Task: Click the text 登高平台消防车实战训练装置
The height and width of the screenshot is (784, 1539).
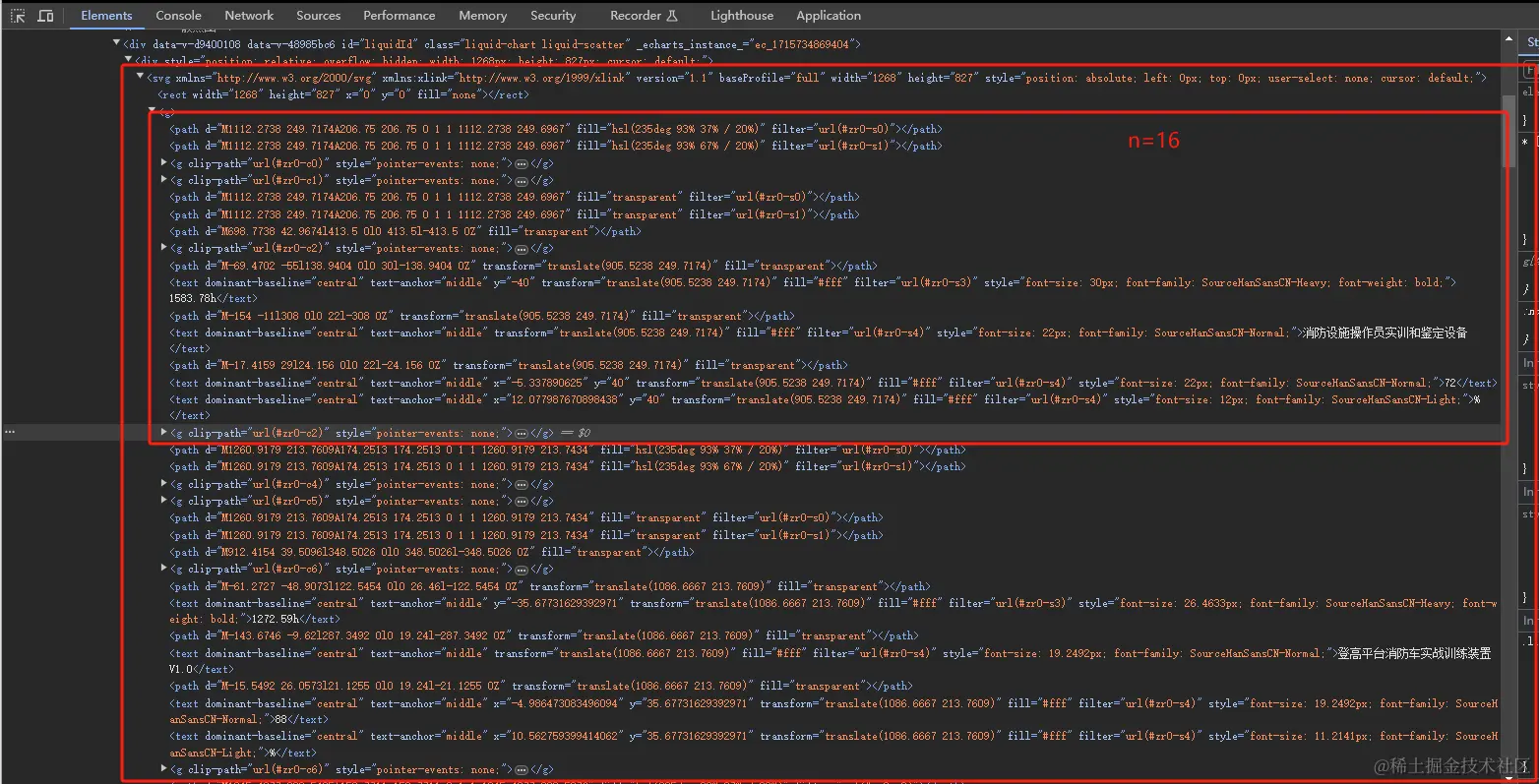Action: click(x=1414, y=653)
